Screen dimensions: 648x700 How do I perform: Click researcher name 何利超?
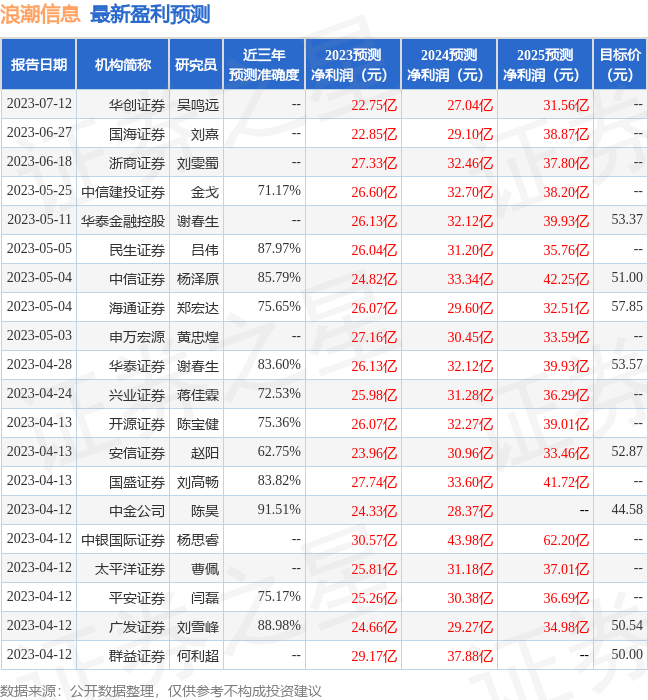[x=198, y=656]
